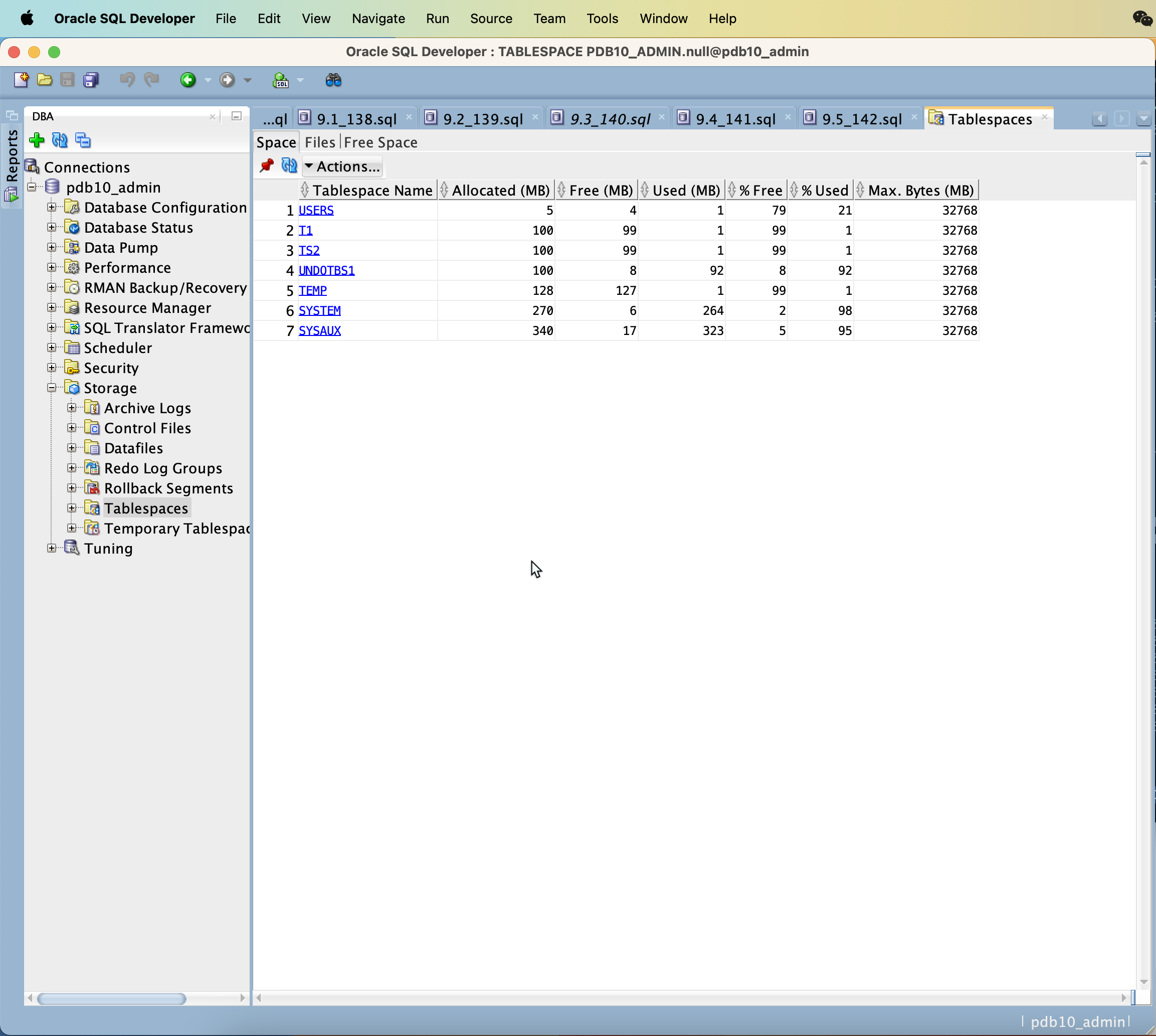
Task: Collapse the Storage tree node
Action: [52, 388]
